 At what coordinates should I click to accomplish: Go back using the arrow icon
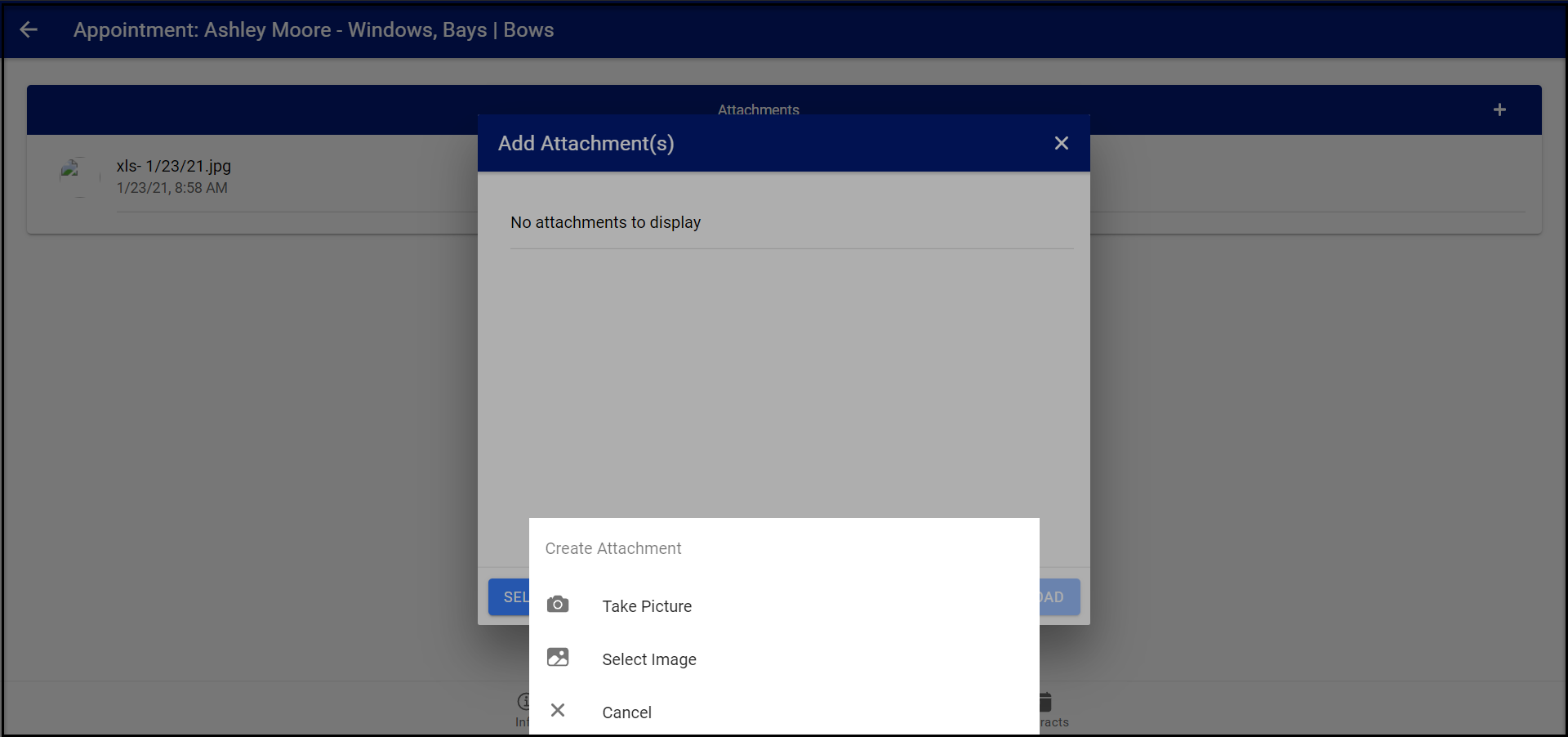(29, 30)
